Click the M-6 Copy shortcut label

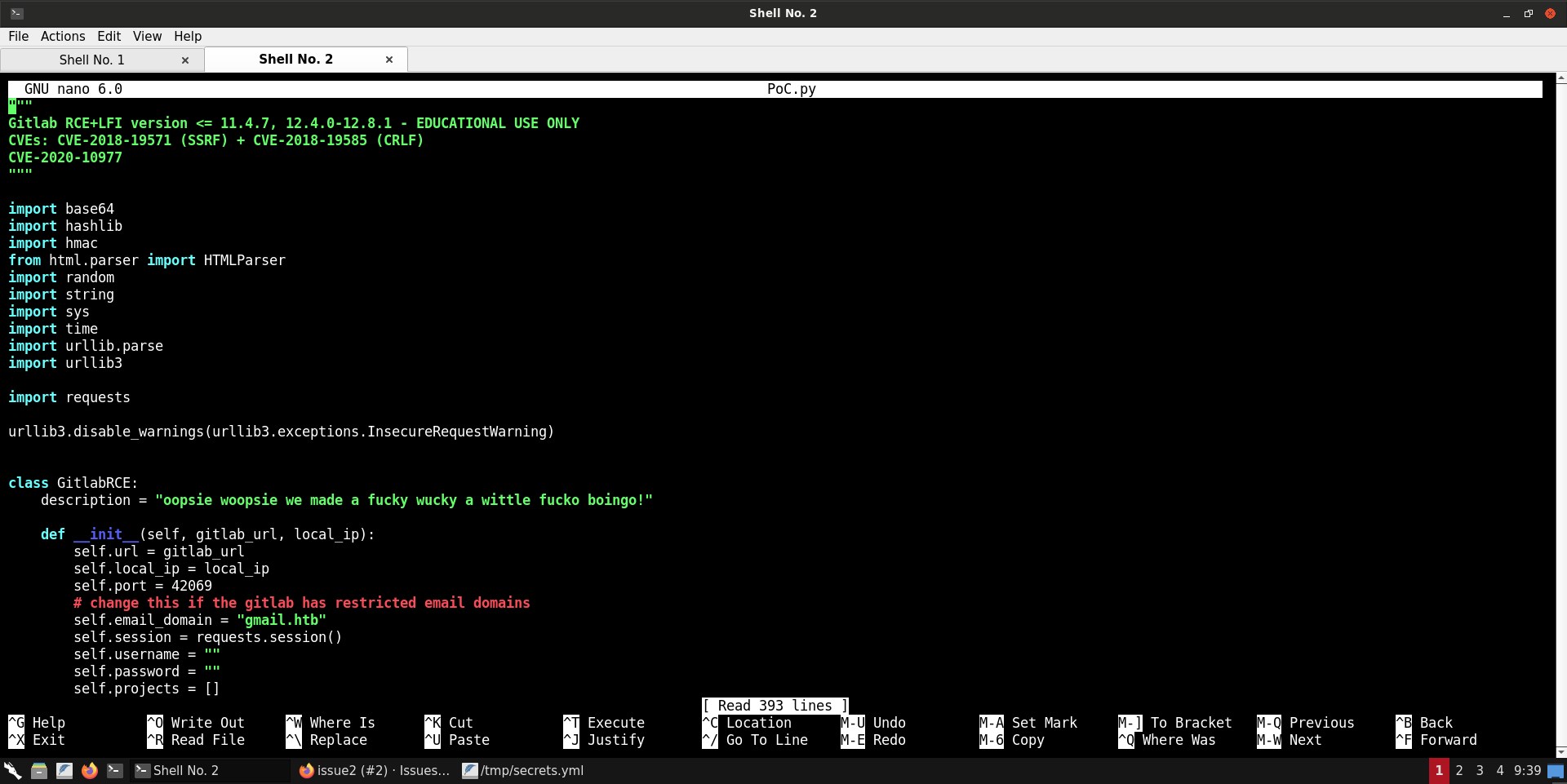coord(1012,740)
